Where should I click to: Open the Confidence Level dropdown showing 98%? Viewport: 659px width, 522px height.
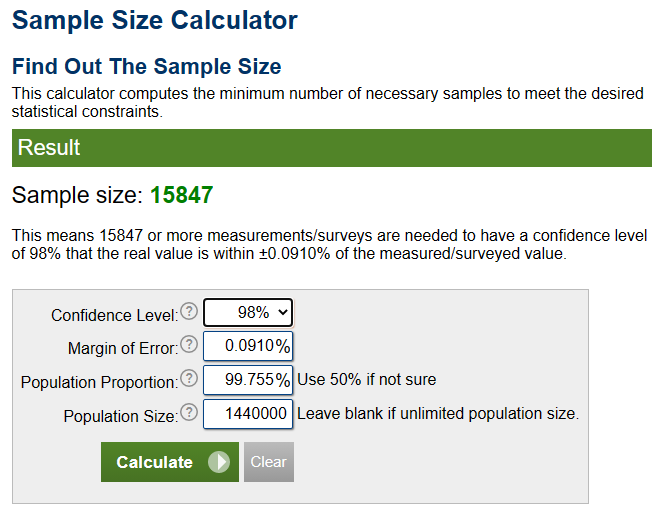(x=248, y=313)
